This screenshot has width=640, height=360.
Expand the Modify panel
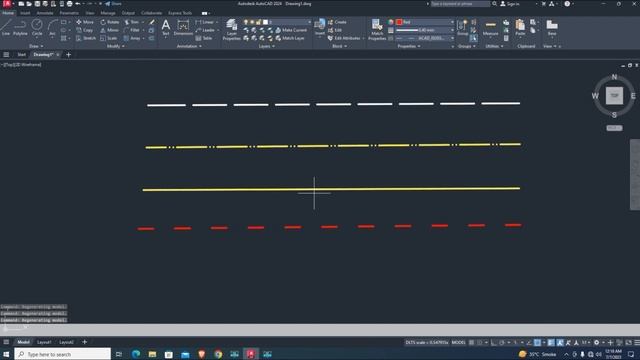click(x=116, y=46)
